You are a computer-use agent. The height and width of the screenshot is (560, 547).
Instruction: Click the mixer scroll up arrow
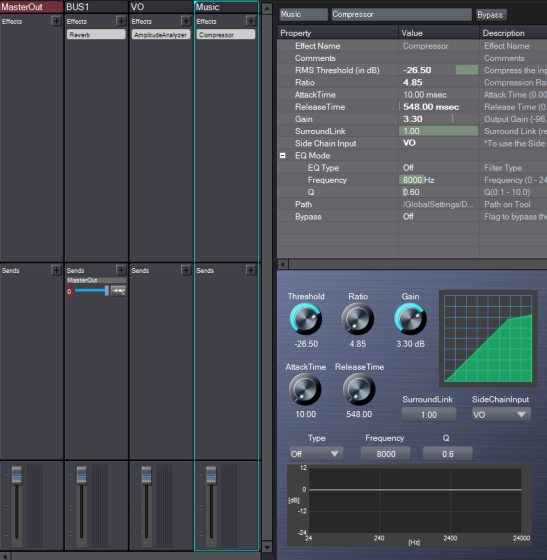click(267, 9)
